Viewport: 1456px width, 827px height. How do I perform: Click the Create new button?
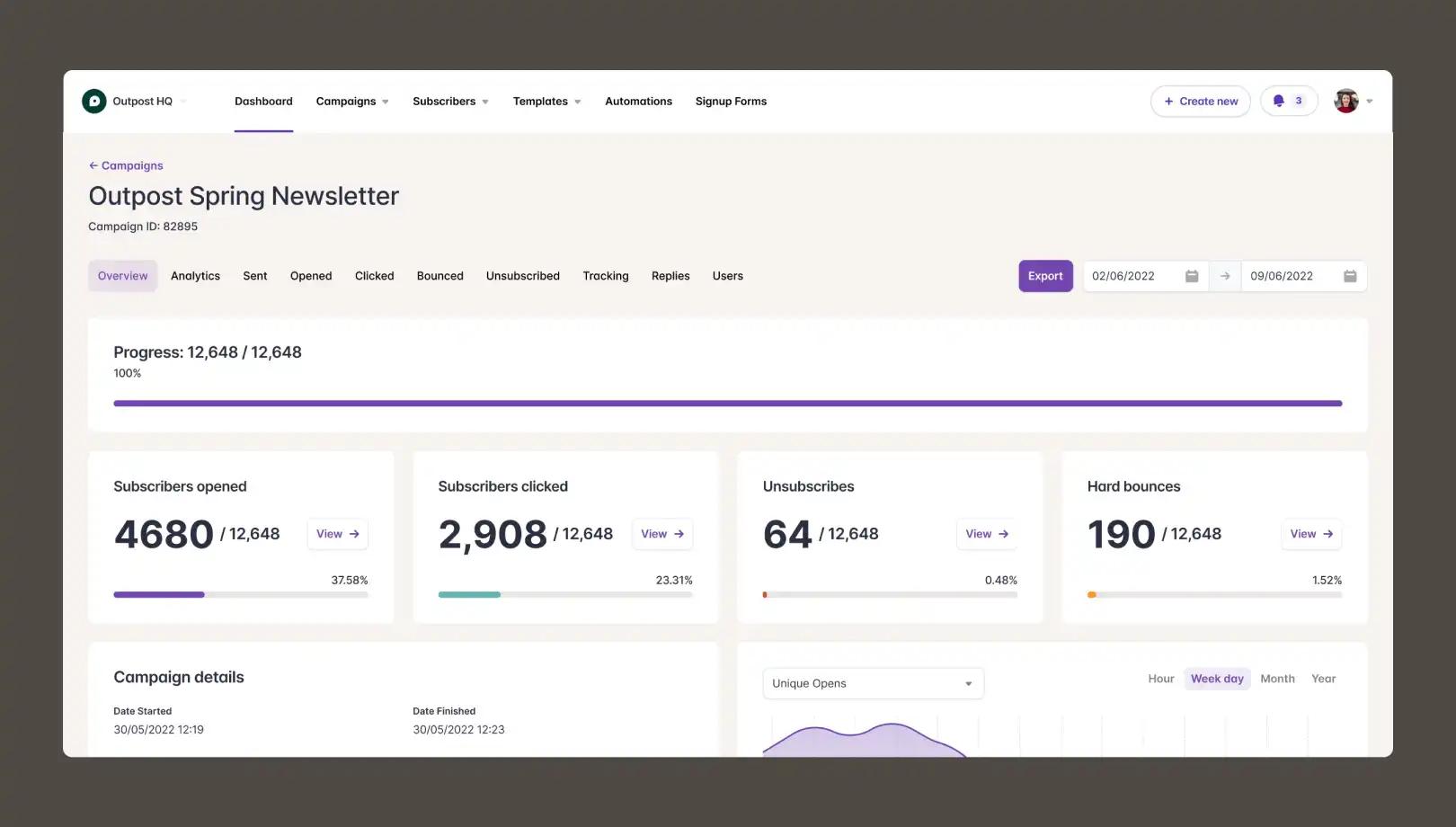coord(1200,102)
